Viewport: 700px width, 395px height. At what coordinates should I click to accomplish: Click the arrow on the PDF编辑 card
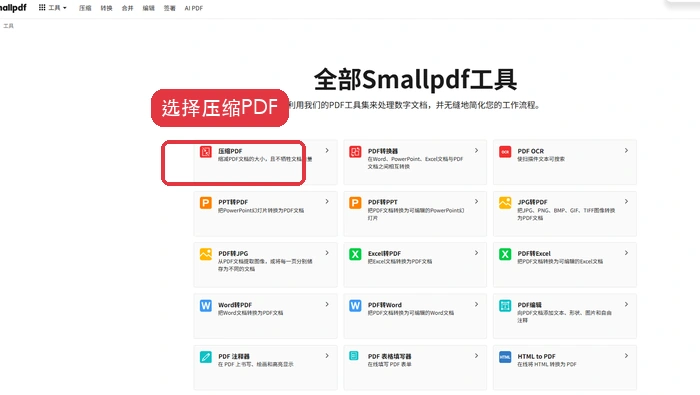tap(626, 304)
